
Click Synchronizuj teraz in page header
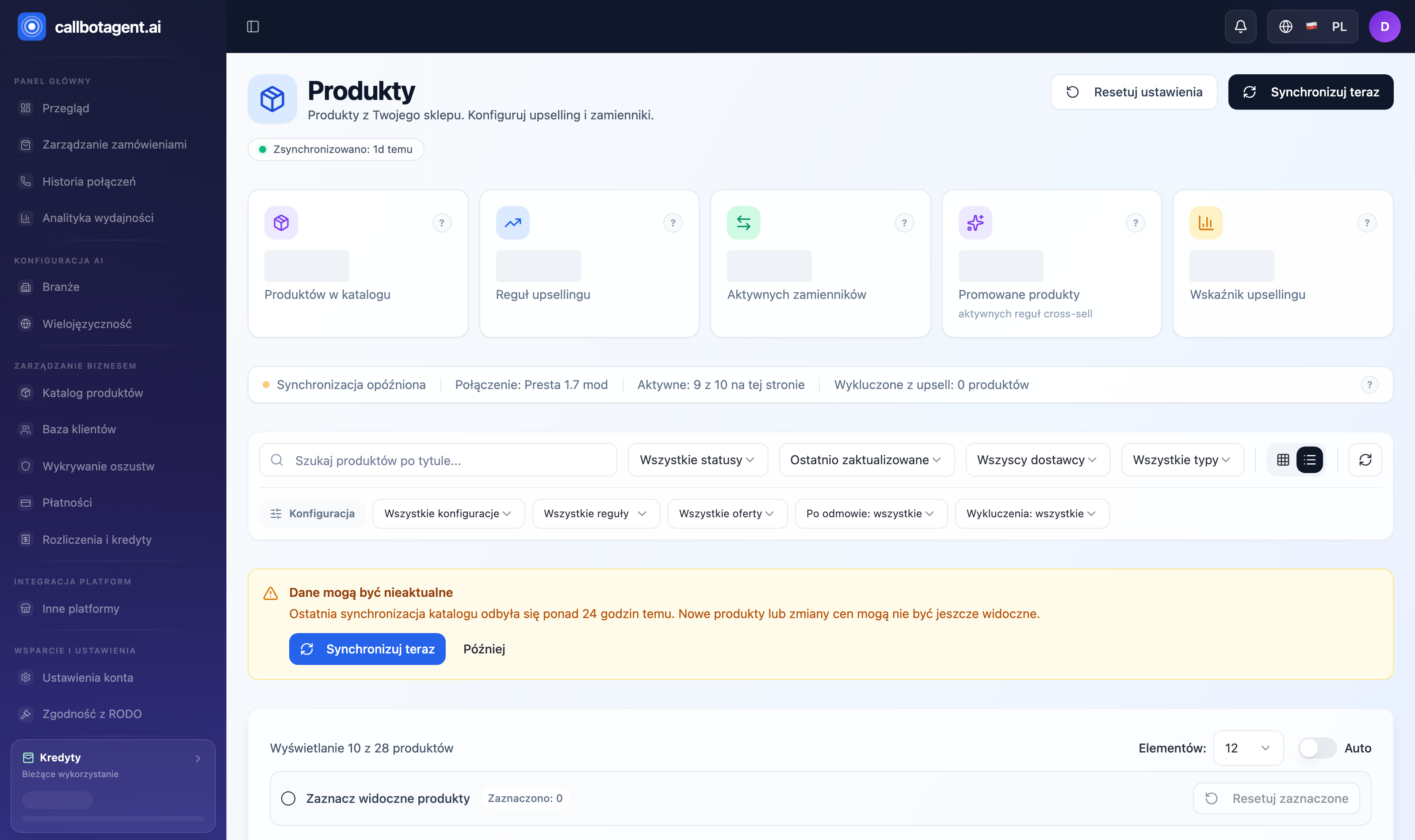(1310, 92)
